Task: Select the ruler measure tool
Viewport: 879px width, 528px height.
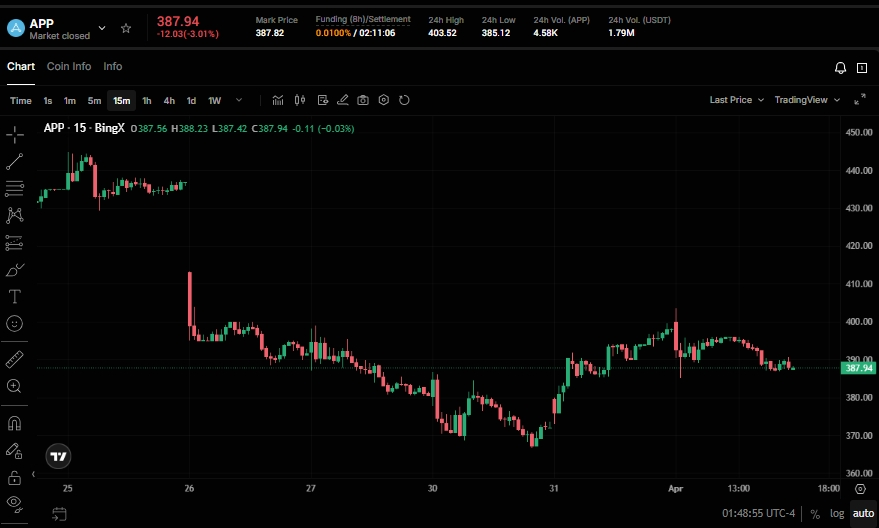Action: (x=15, y=359)
